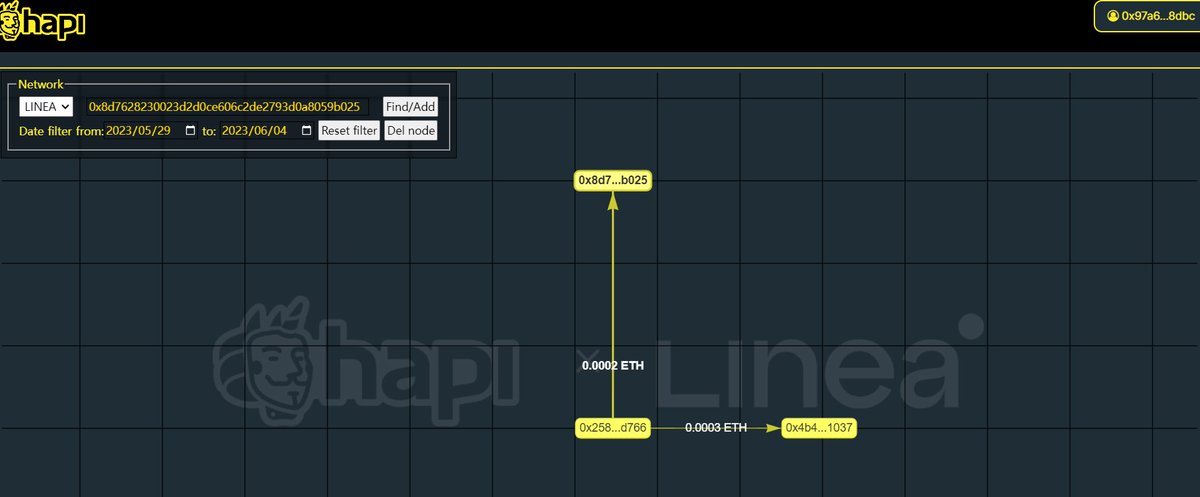Image resolution: width=1200 pixels, height=497 pixels.
Task: Click the Find/Add button
Action: (x=410, y=106)
